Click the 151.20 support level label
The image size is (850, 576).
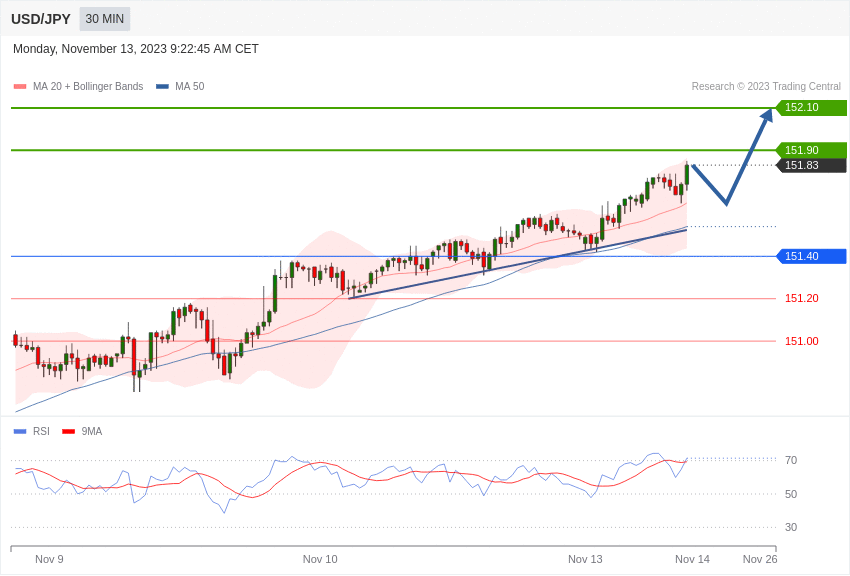tap(800, 298)
